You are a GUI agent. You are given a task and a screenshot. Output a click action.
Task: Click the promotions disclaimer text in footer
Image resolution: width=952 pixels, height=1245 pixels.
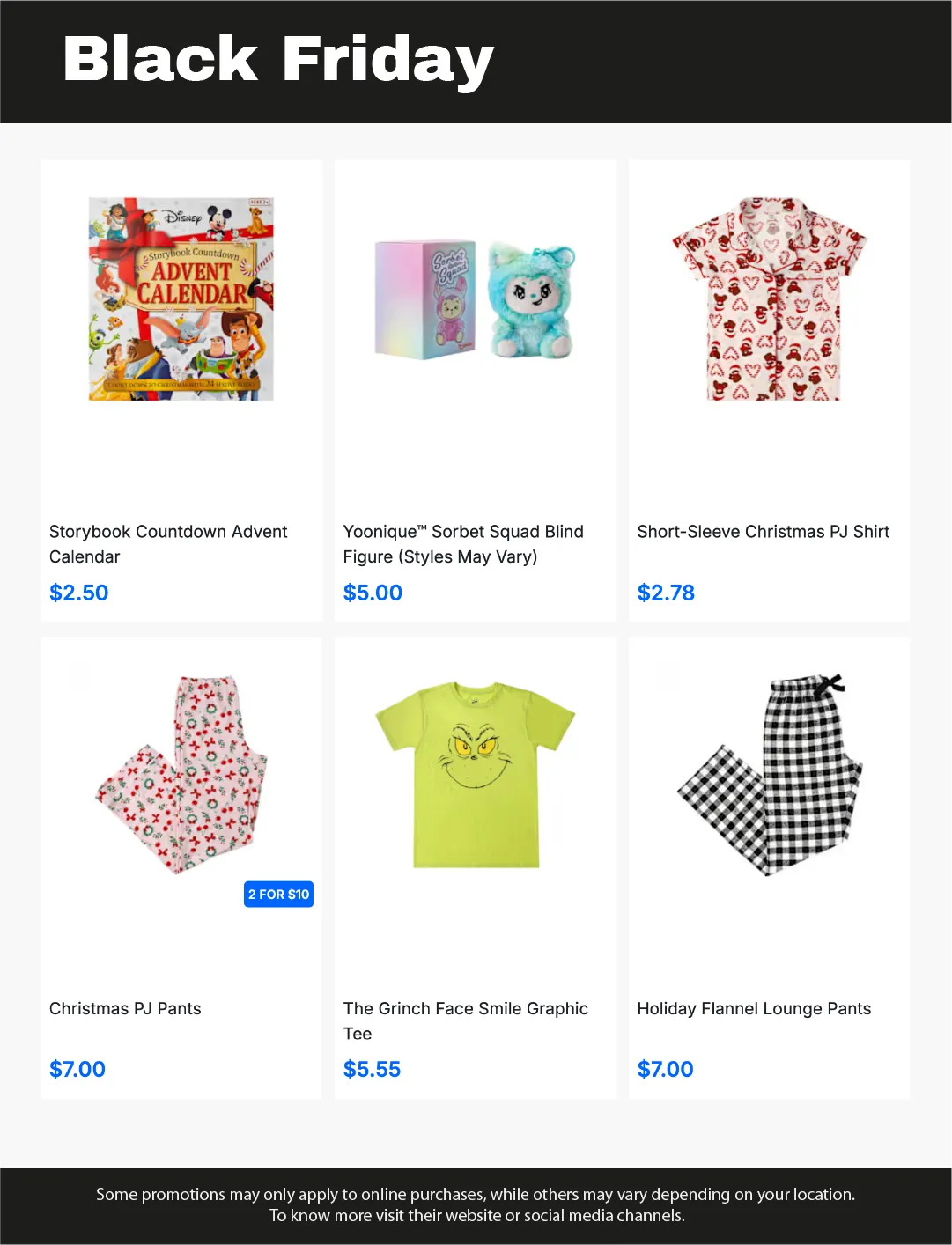(476, 1204)
